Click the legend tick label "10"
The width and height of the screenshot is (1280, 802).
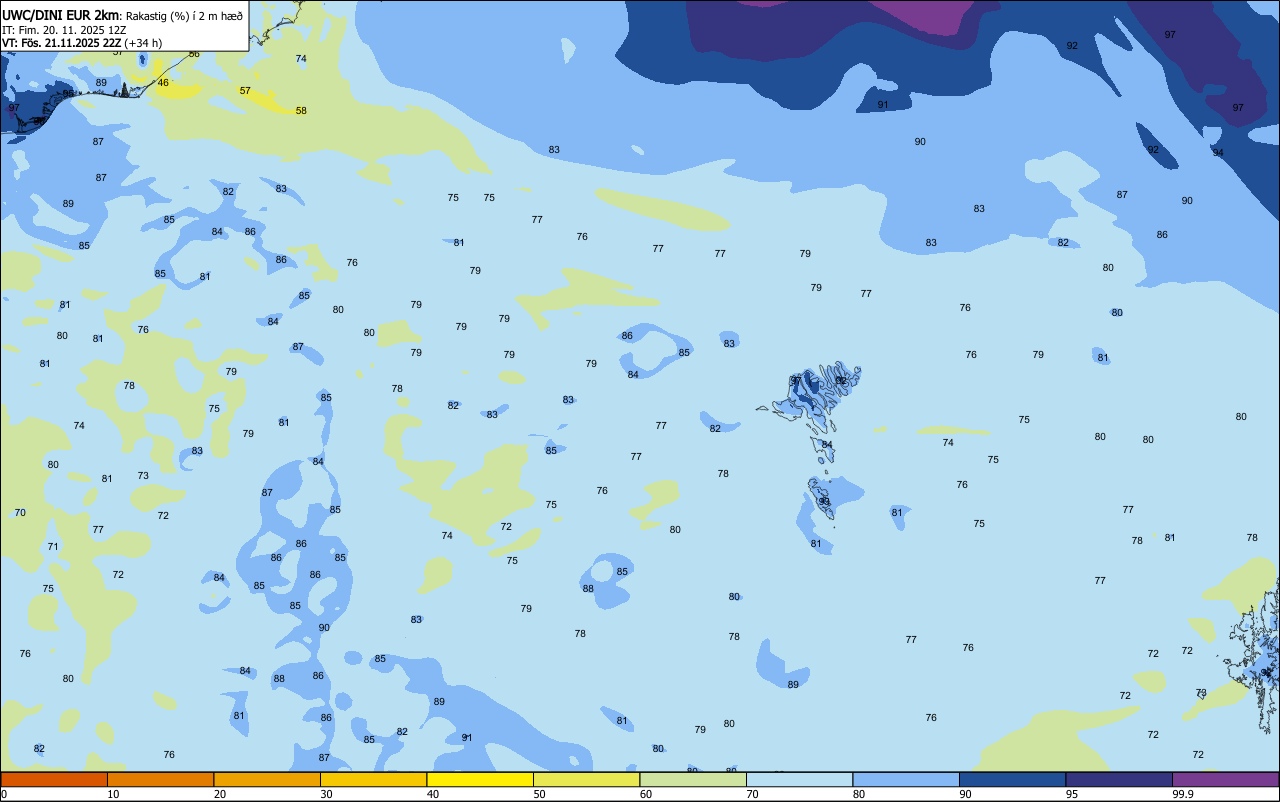114,794
